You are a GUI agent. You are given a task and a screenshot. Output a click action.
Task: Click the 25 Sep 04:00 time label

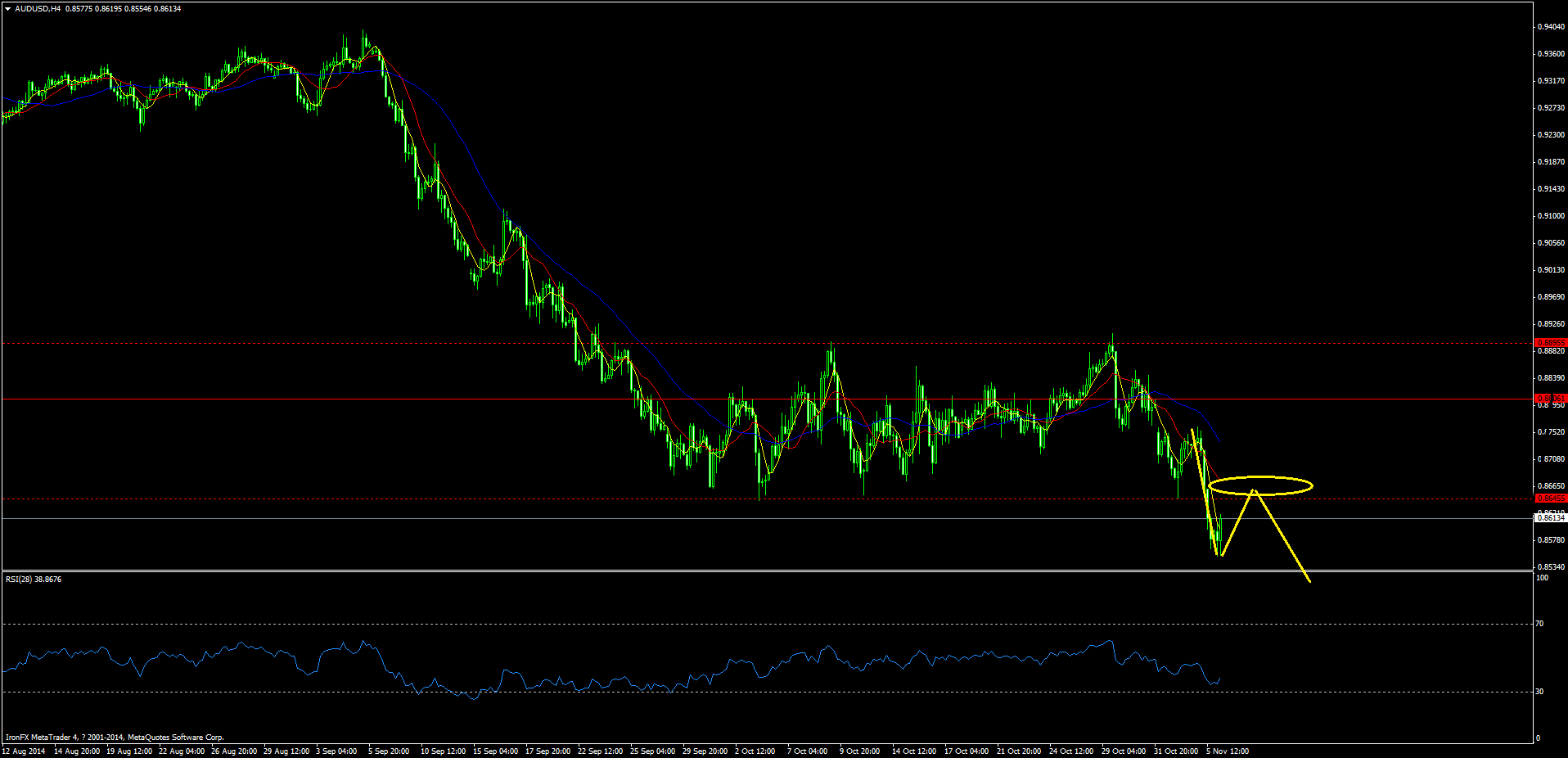(653, 751)
